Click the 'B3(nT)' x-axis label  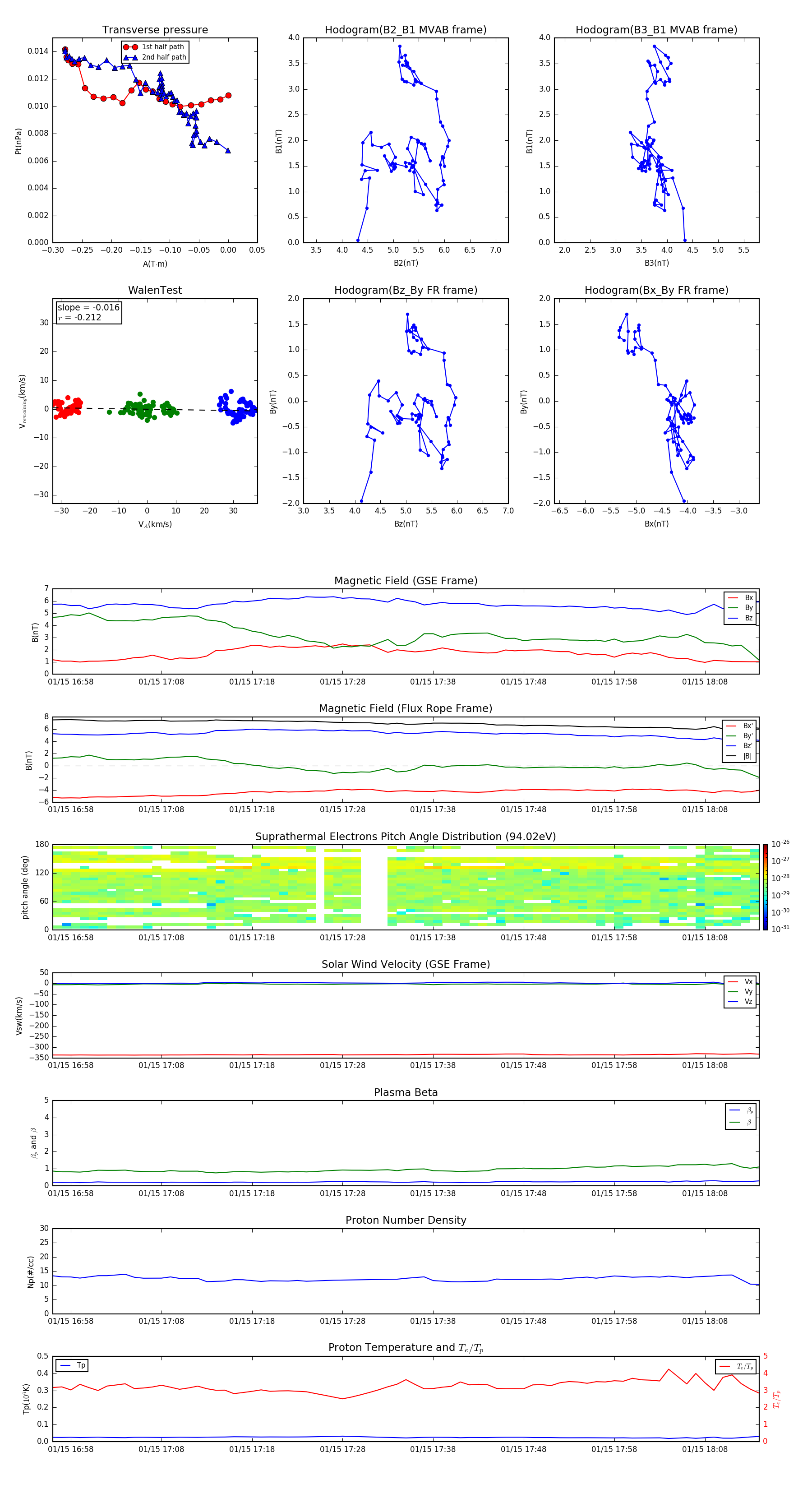click(x=656, y=263)
